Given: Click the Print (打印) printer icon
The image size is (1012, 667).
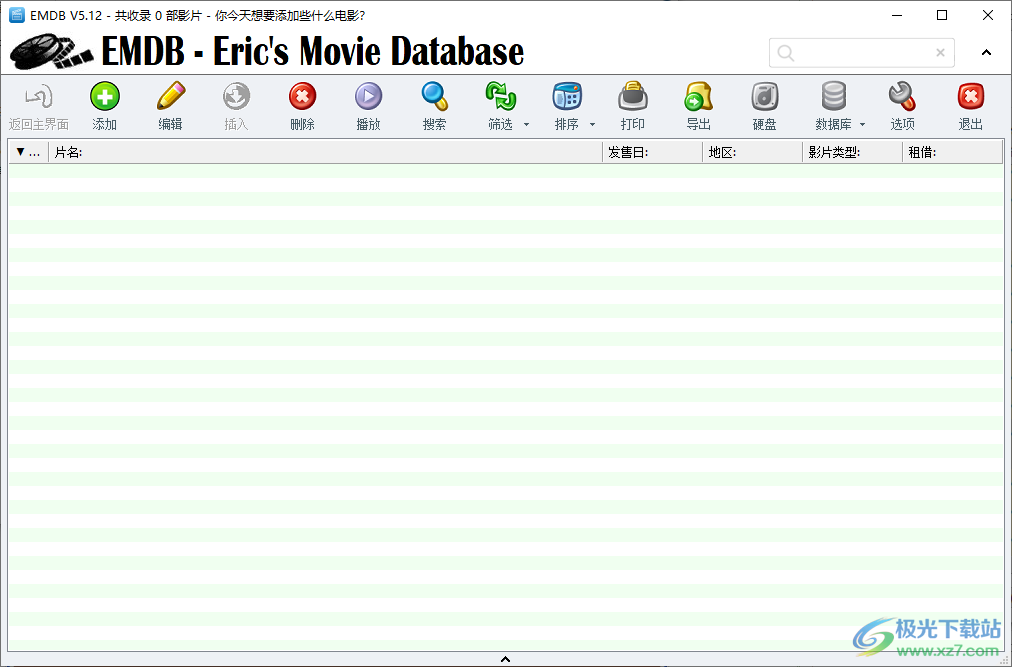Looking at the screenshot, I should point(632,97).
